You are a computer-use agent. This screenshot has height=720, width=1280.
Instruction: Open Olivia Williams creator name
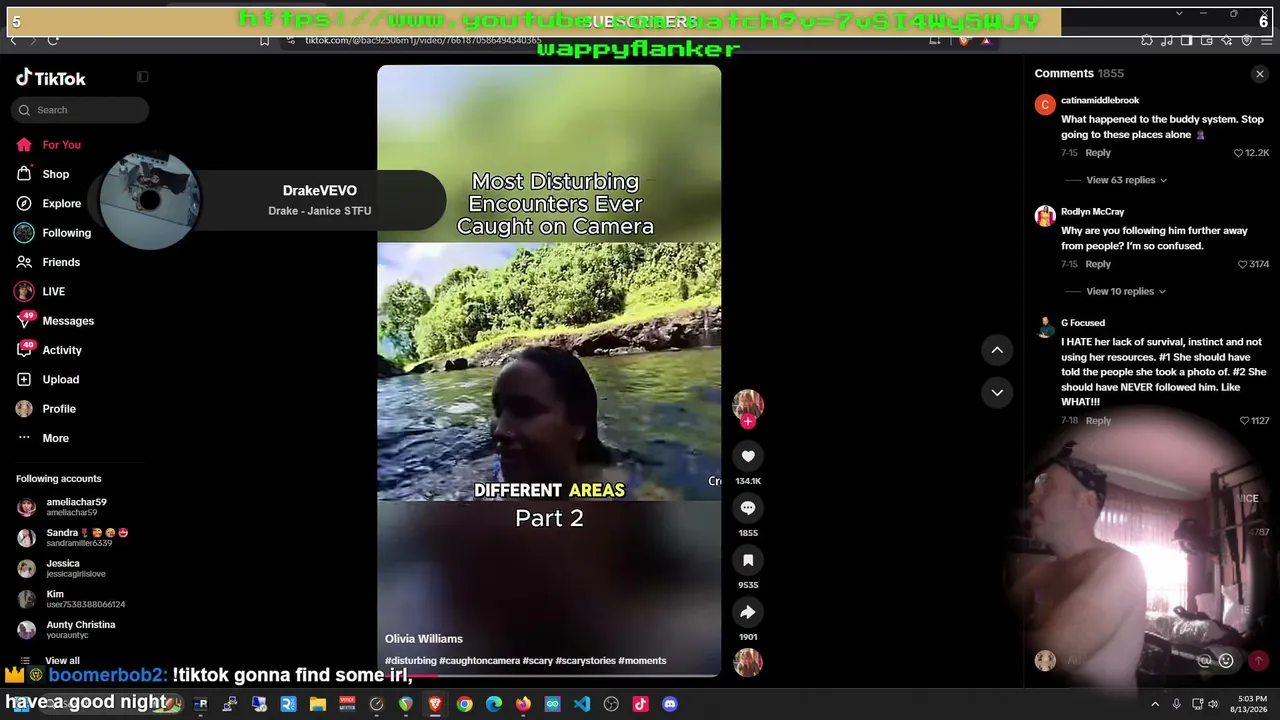(424, 639)
